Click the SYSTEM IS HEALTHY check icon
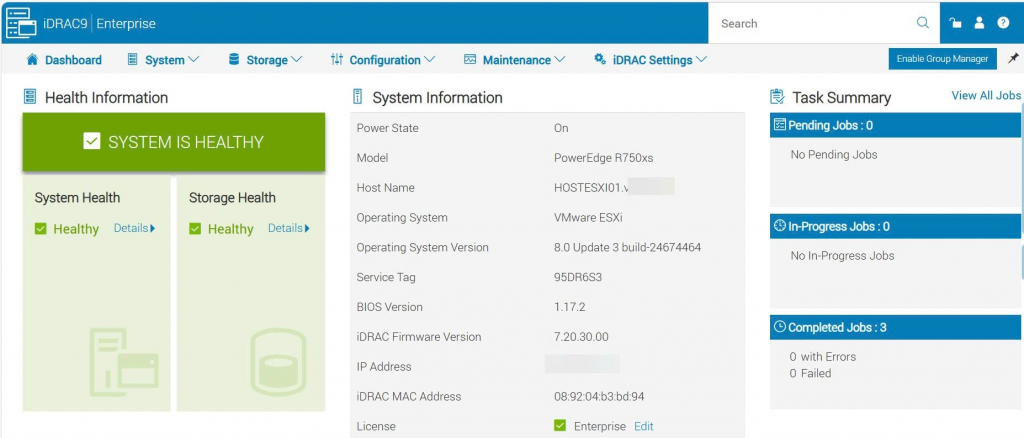 click(x=92, y=142)
